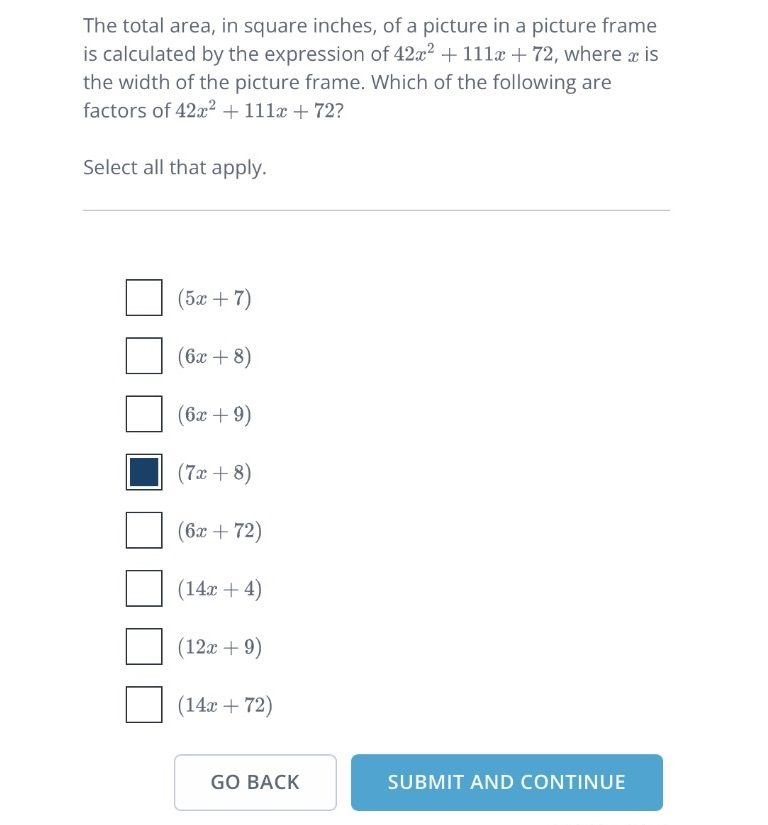Click the Select all that apply instruction
768x825 pixels.
coord(174,167)
